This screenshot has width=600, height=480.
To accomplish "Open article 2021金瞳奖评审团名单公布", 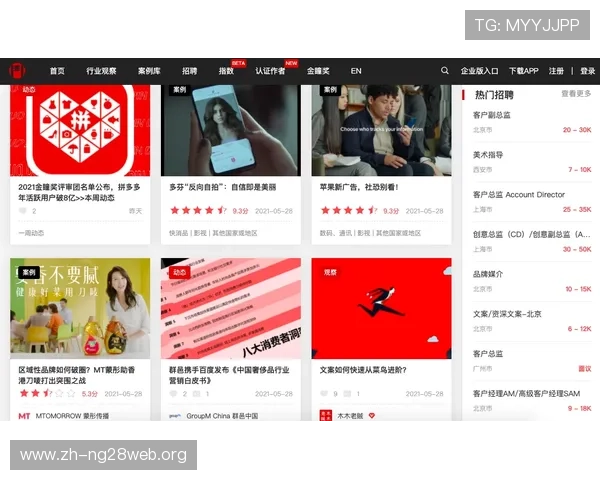I will click(79, 192).
